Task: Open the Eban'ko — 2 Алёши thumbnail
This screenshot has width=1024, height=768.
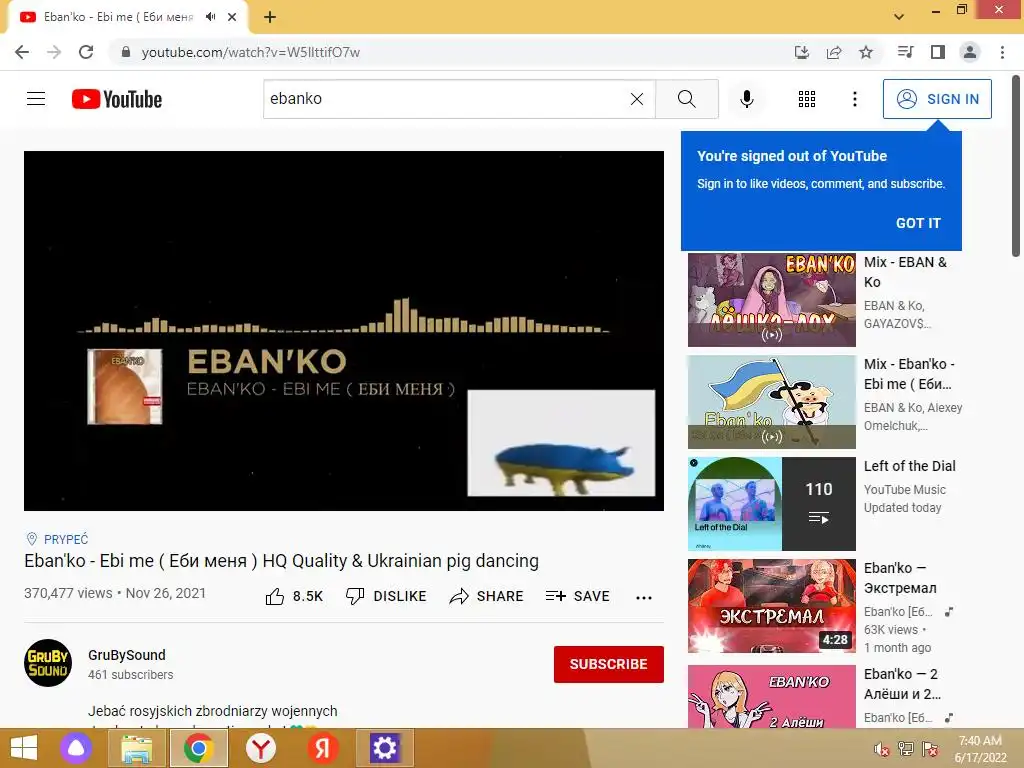Action: click(771, 696)
